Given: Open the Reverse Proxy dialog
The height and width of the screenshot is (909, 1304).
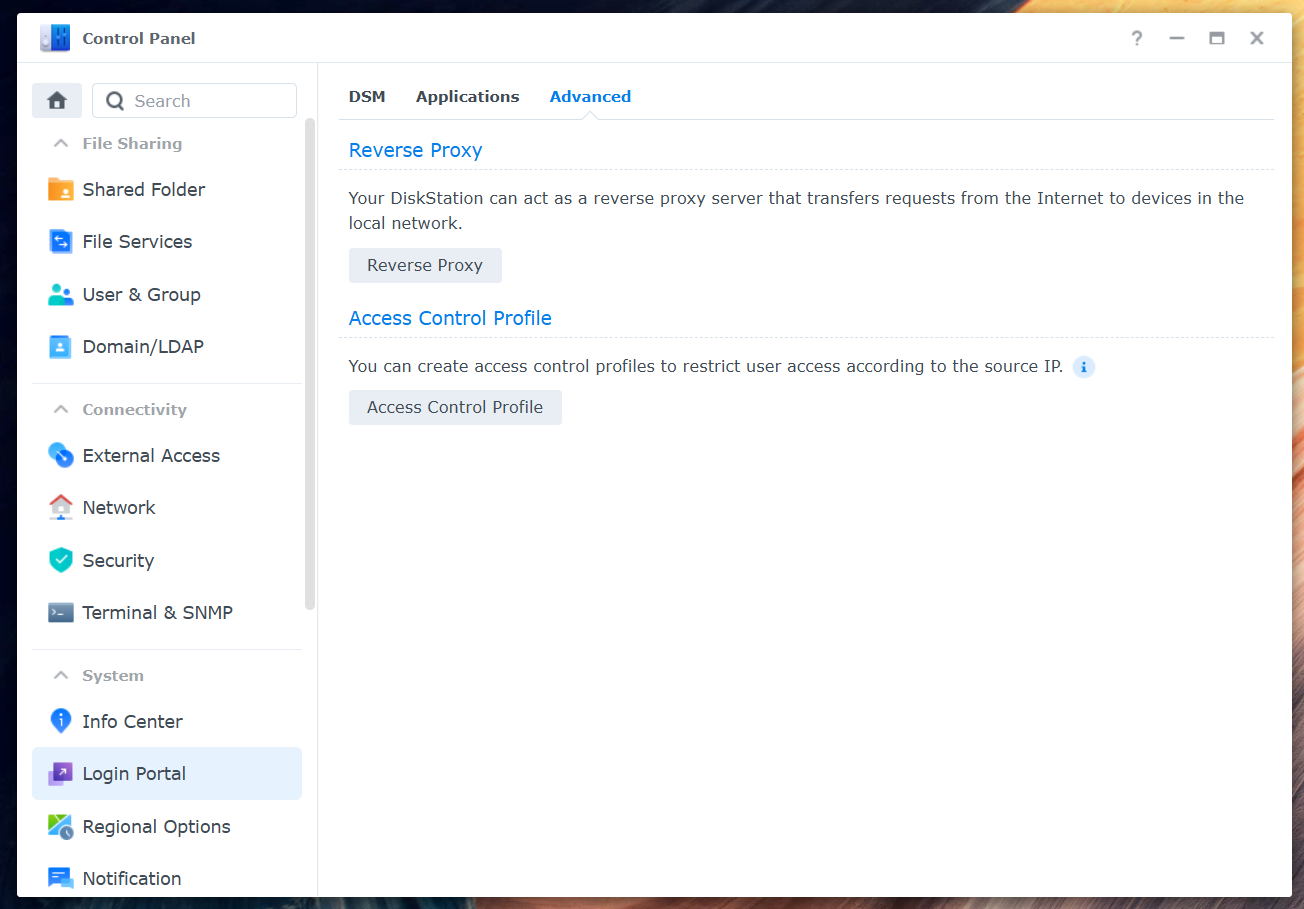Looking at the screenshot, I should (x=425, y=265).
